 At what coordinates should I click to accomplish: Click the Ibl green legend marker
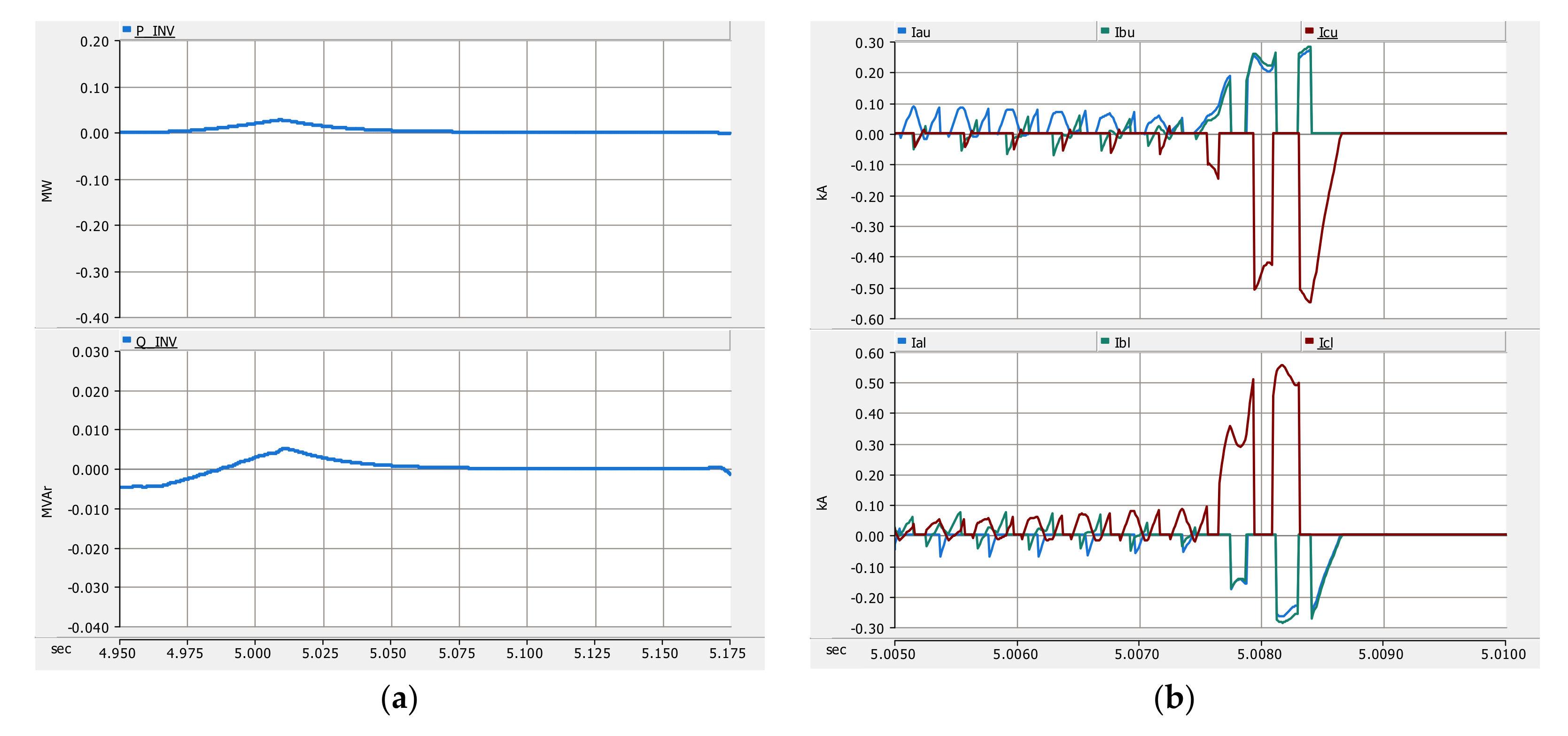tap(1105, 341)
